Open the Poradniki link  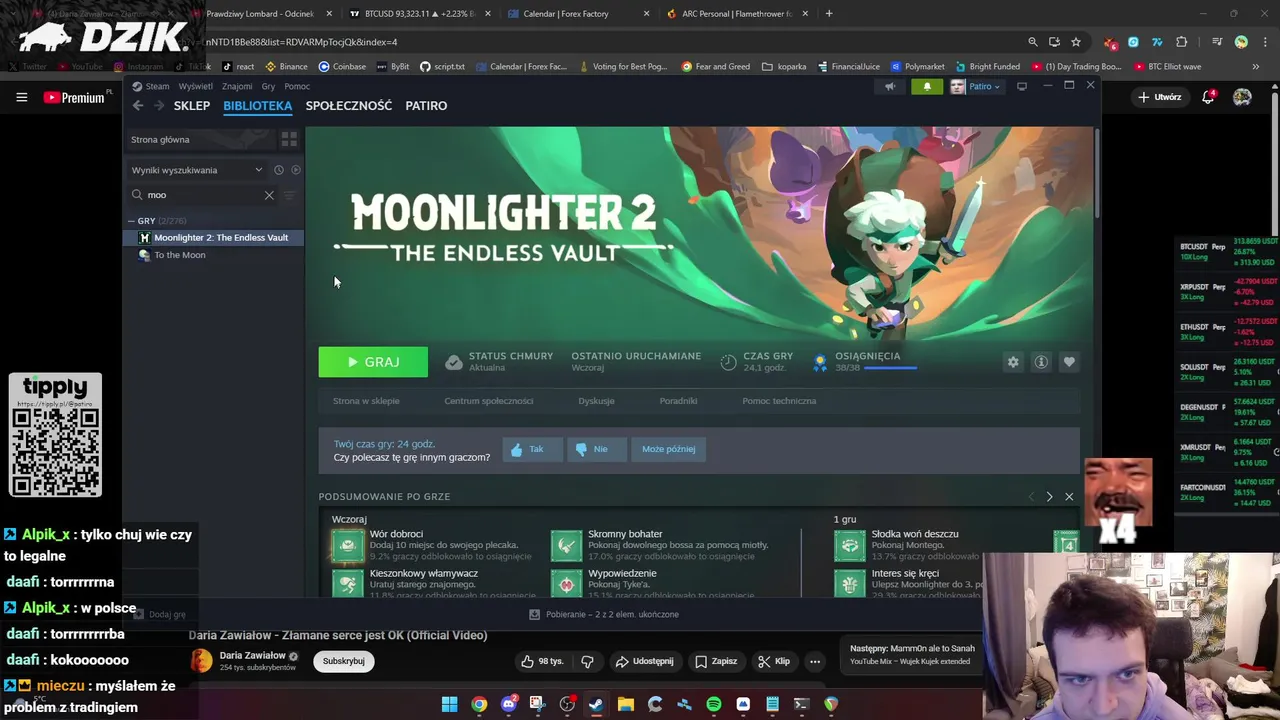678,401
